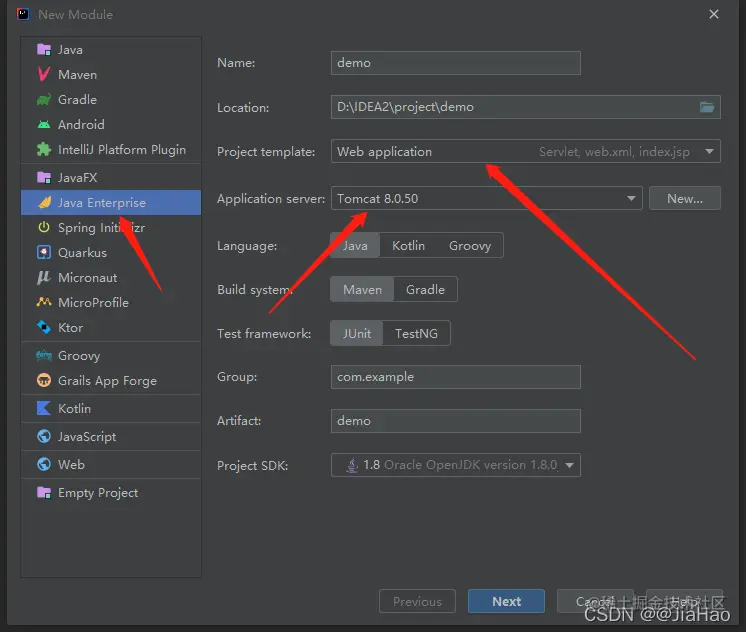
Task: Select the Web globe icon
Action: 44,464
